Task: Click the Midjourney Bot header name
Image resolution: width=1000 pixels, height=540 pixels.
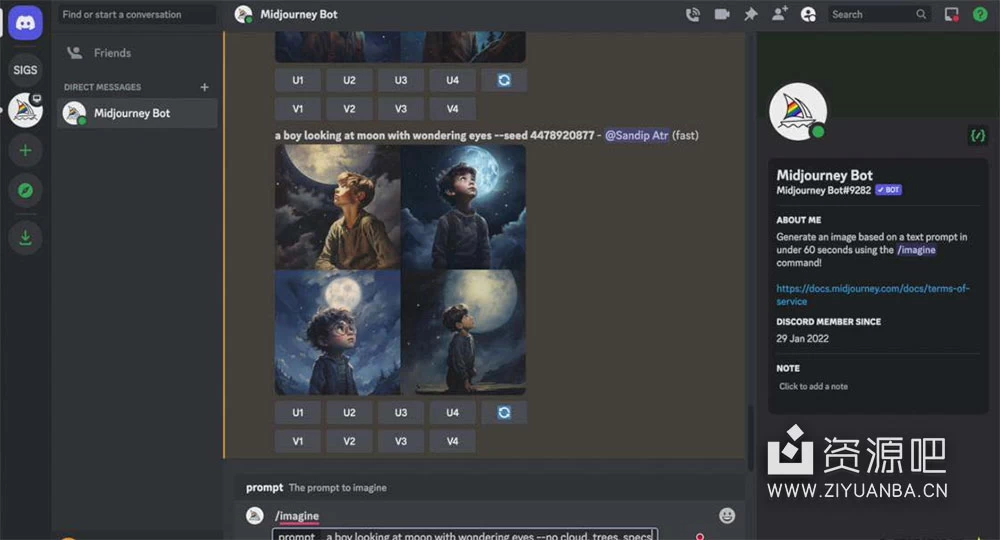Action: [x=298, y=15]
